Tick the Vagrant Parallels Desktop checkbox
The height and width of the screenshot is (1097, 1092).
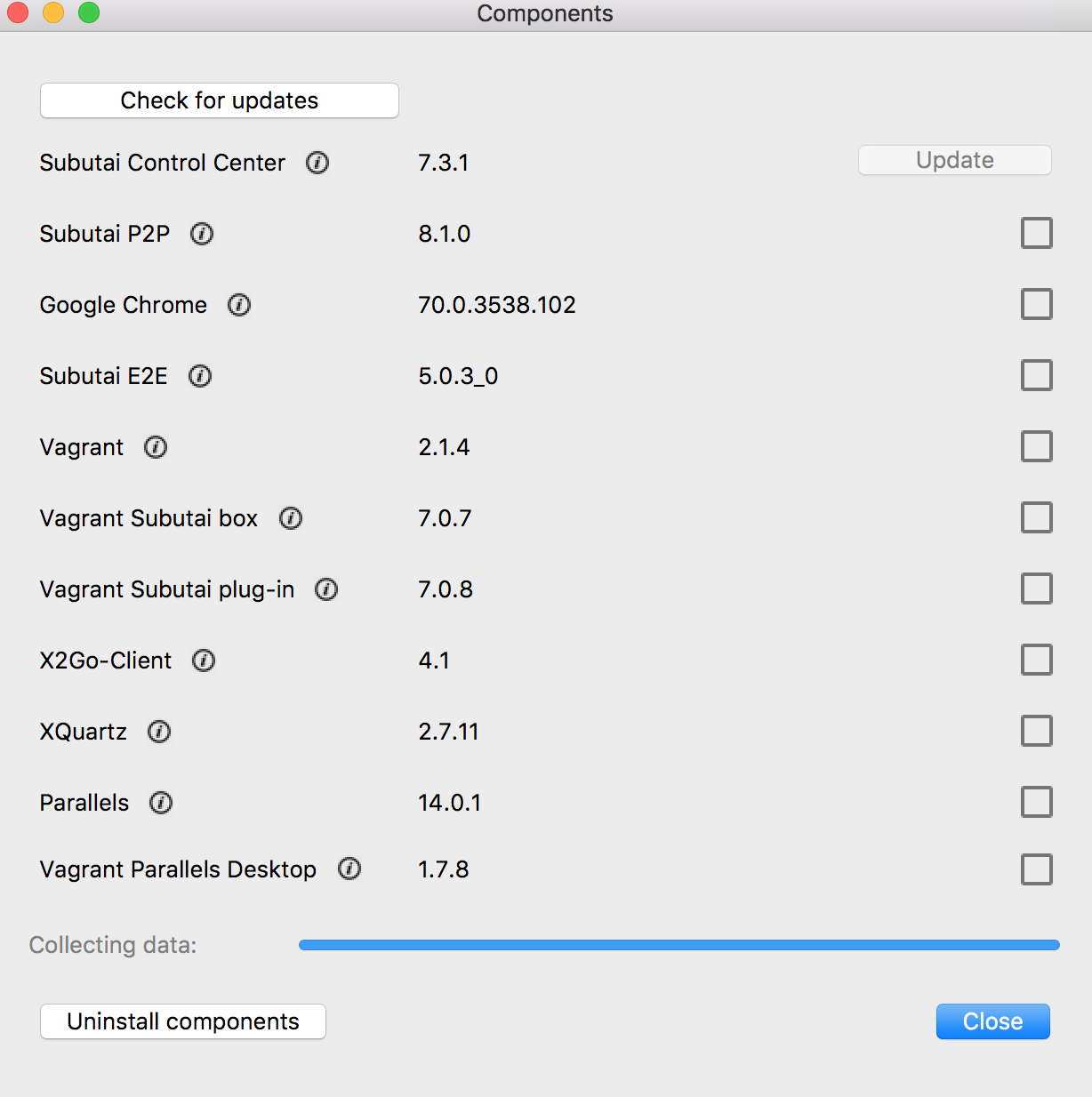tap(1036, 869)
